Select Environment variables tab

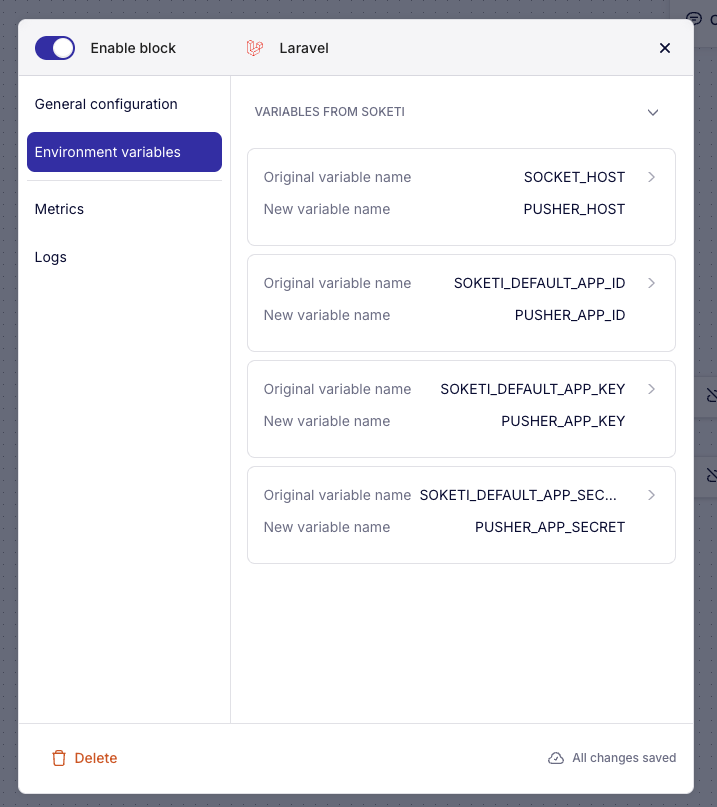124,152
